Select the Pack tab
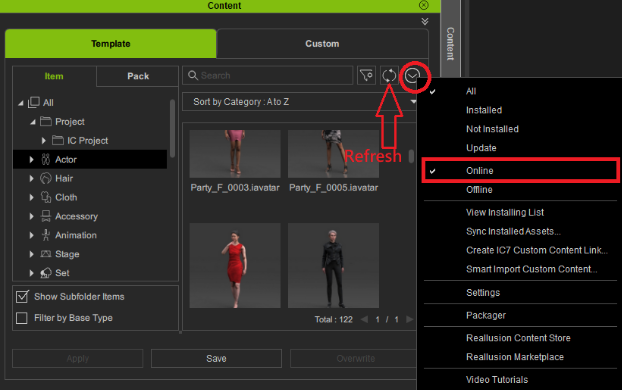Screen dimensions: 622x390 138,76
